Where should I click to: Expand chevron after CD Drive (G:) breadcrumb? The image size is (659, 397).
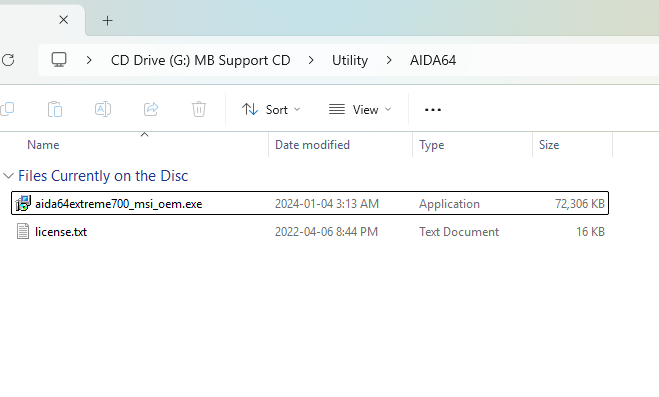311,60
